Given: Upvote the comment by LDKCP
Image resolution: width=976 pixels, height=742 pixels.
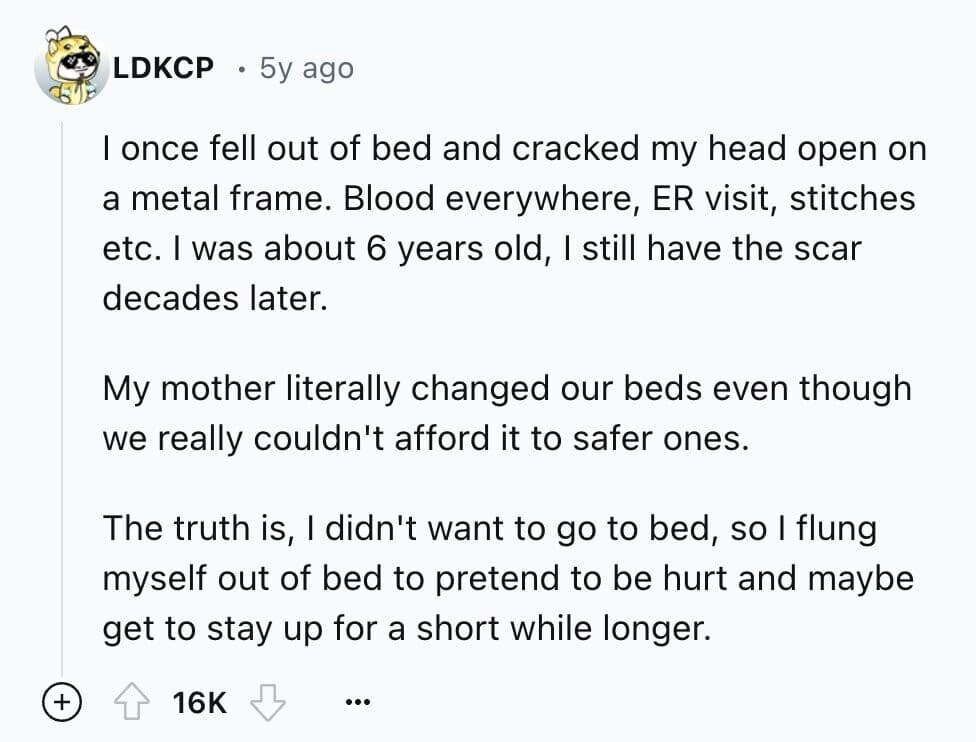Looking at the screenshot, I should click(131, 702).
